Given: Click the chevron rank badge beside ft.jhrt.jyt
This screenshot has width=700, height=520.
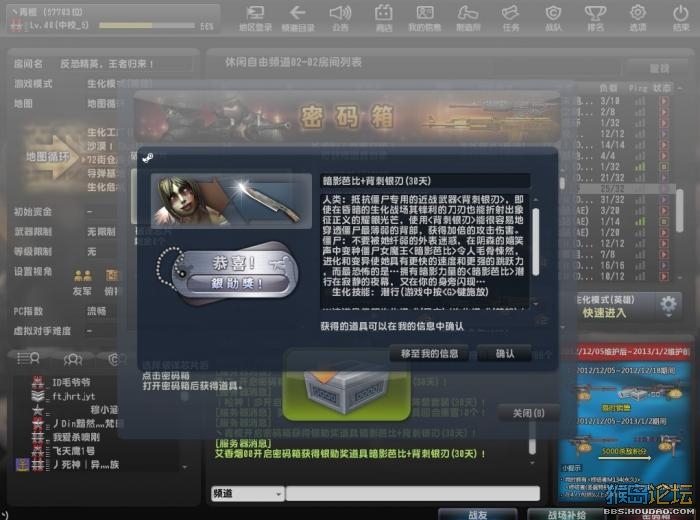Looking at the screenshot, I should click(38, 396).
